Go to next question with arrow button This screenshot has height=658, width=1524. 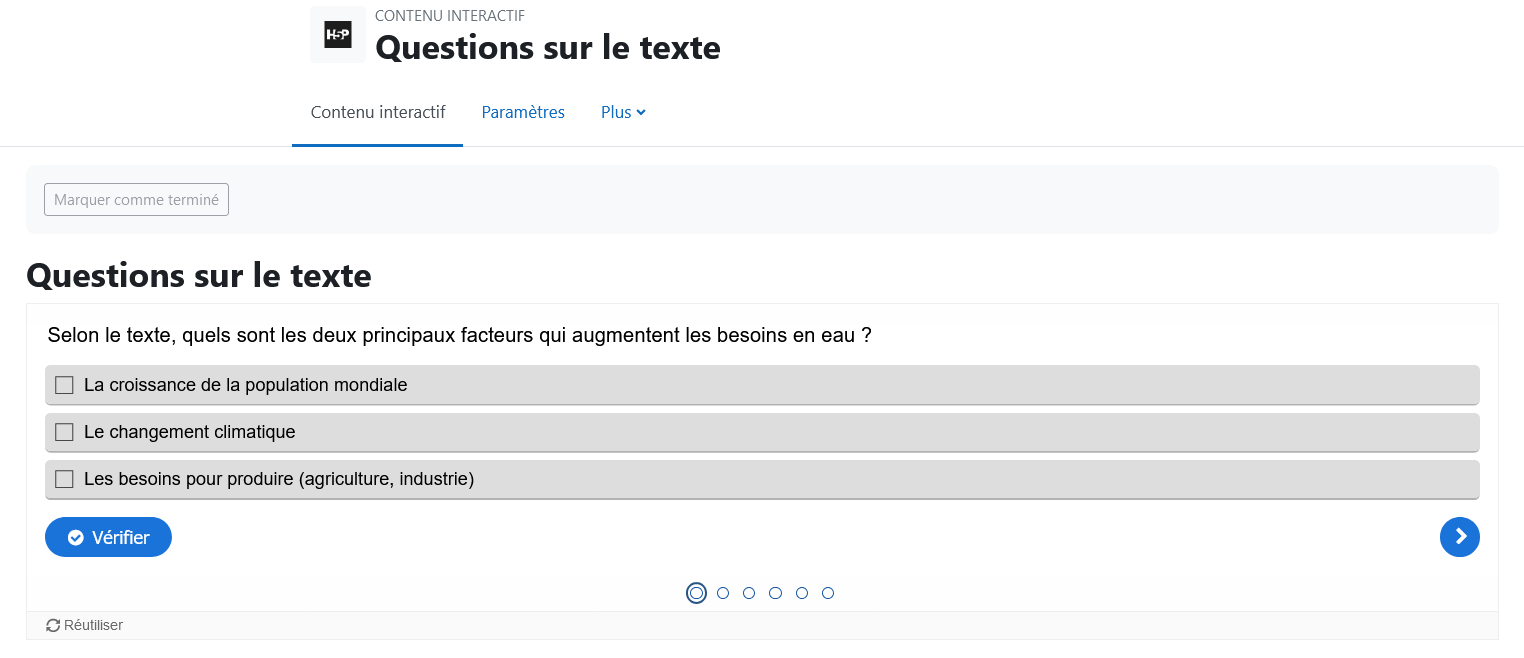point(1459,537)
